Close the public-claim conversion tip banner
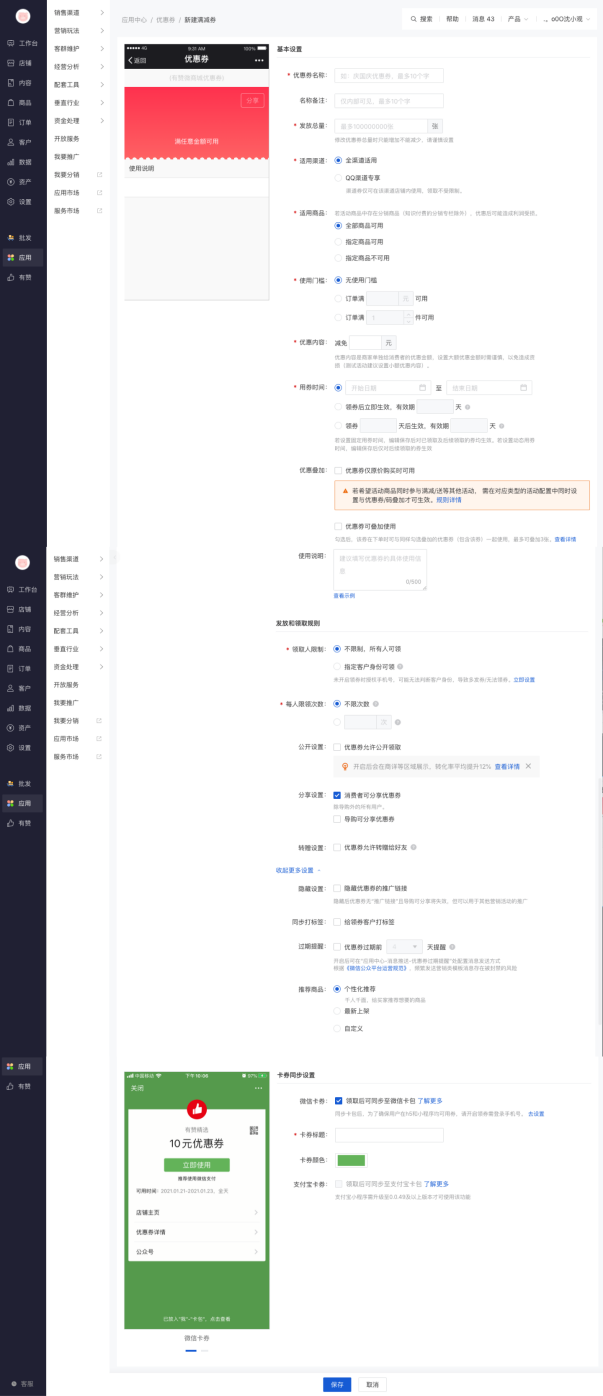The height and width of the screenshot is (1396, 603). tap(529, 766)
